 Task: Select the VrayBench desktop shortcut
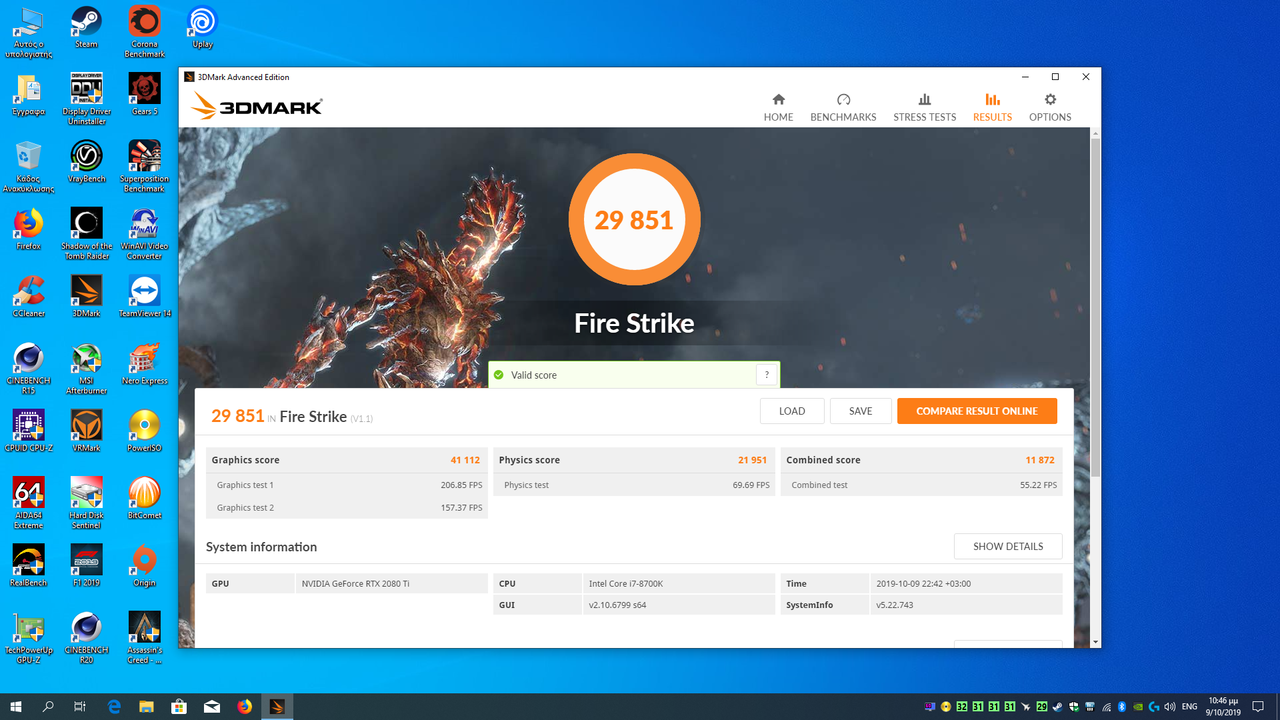point(86,161)
